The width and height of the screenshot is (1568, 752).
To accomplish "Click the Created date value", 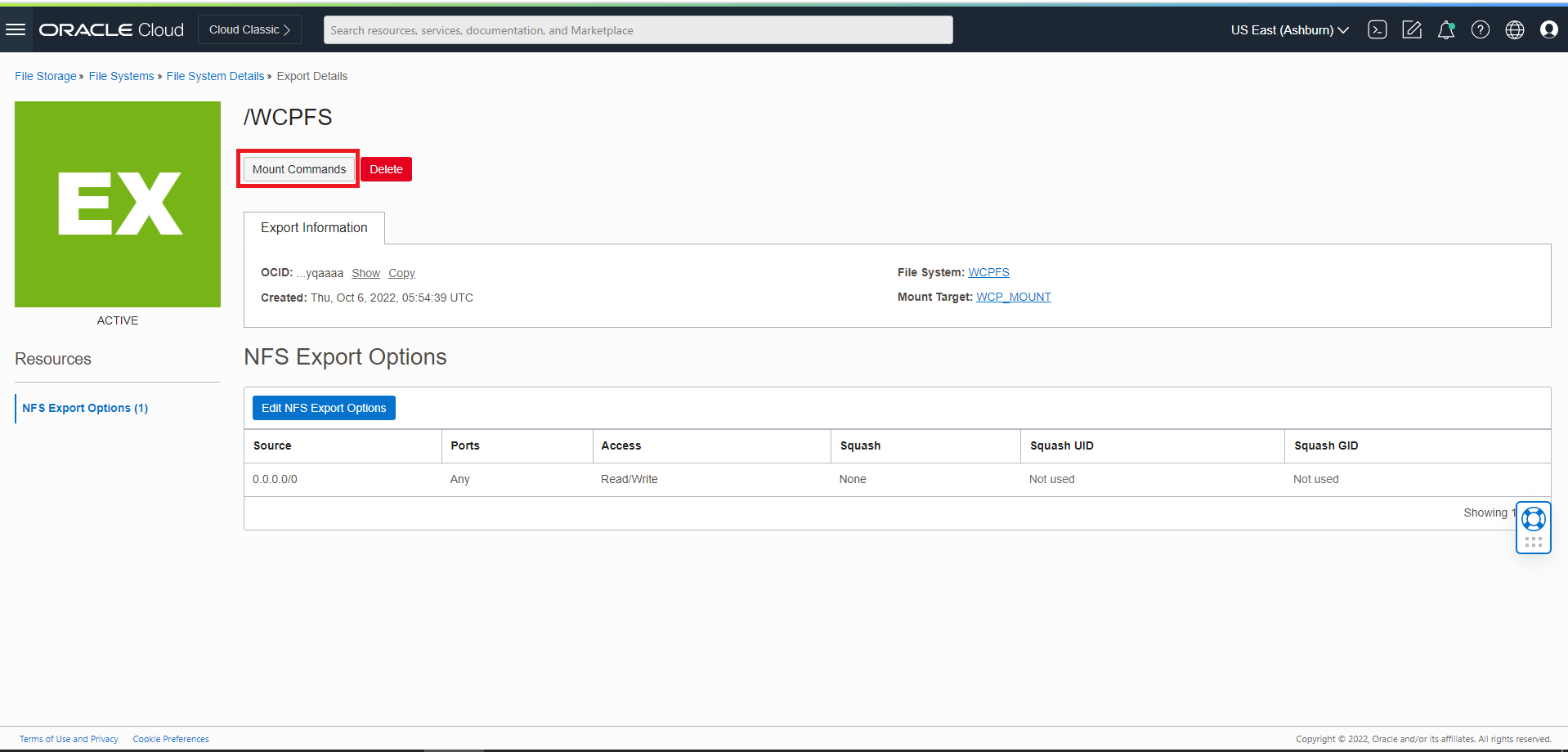I will click(392, 298).
